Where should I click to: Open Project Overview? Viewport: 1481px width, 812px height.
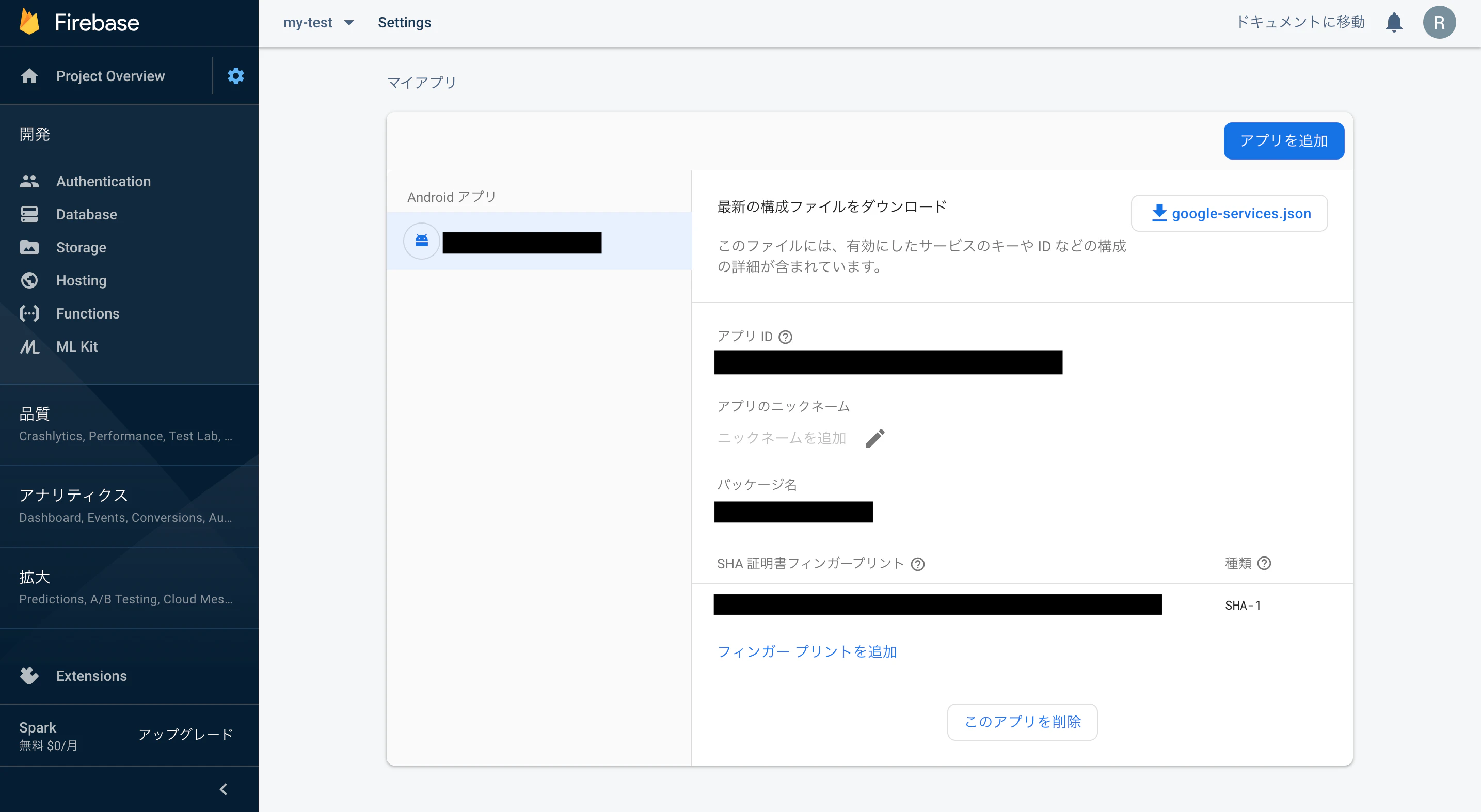pos(110,76)
